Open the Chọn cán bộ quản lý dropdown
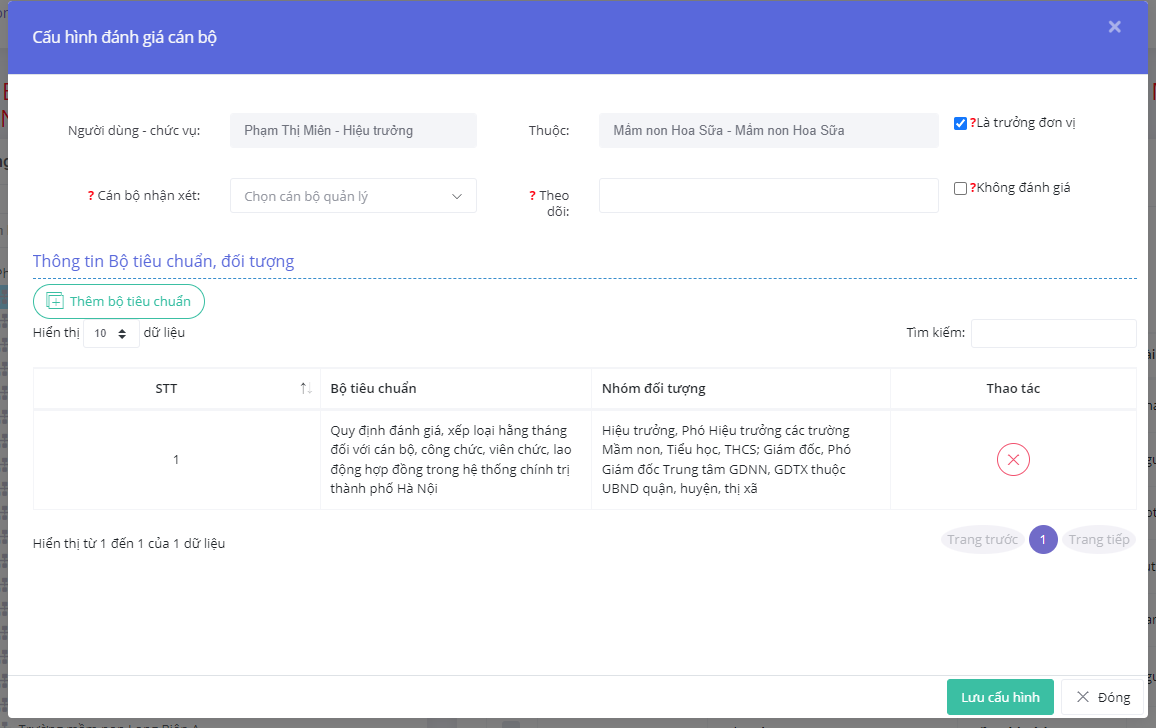 [x=353, y=196]
